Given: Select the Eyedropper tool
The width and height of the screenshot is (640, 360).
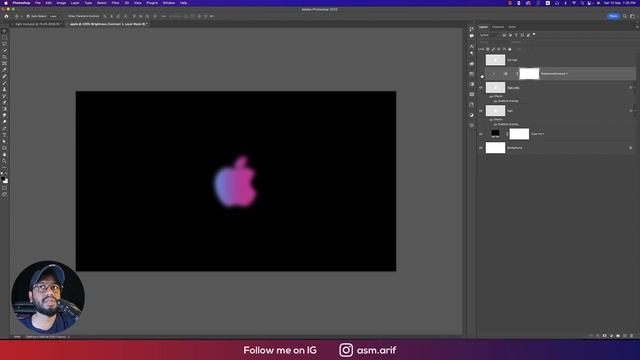Looking at the screenshot, I should [4, 69].
